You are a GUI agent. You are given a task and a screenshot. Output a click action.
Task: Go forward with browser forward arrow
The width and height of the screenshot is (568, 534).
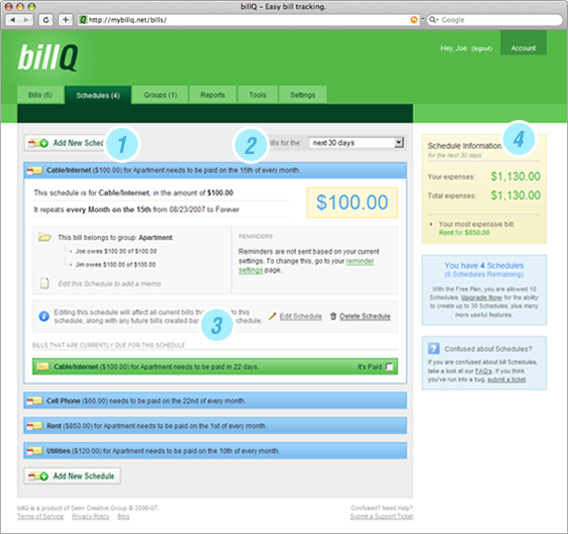(26, 20)
